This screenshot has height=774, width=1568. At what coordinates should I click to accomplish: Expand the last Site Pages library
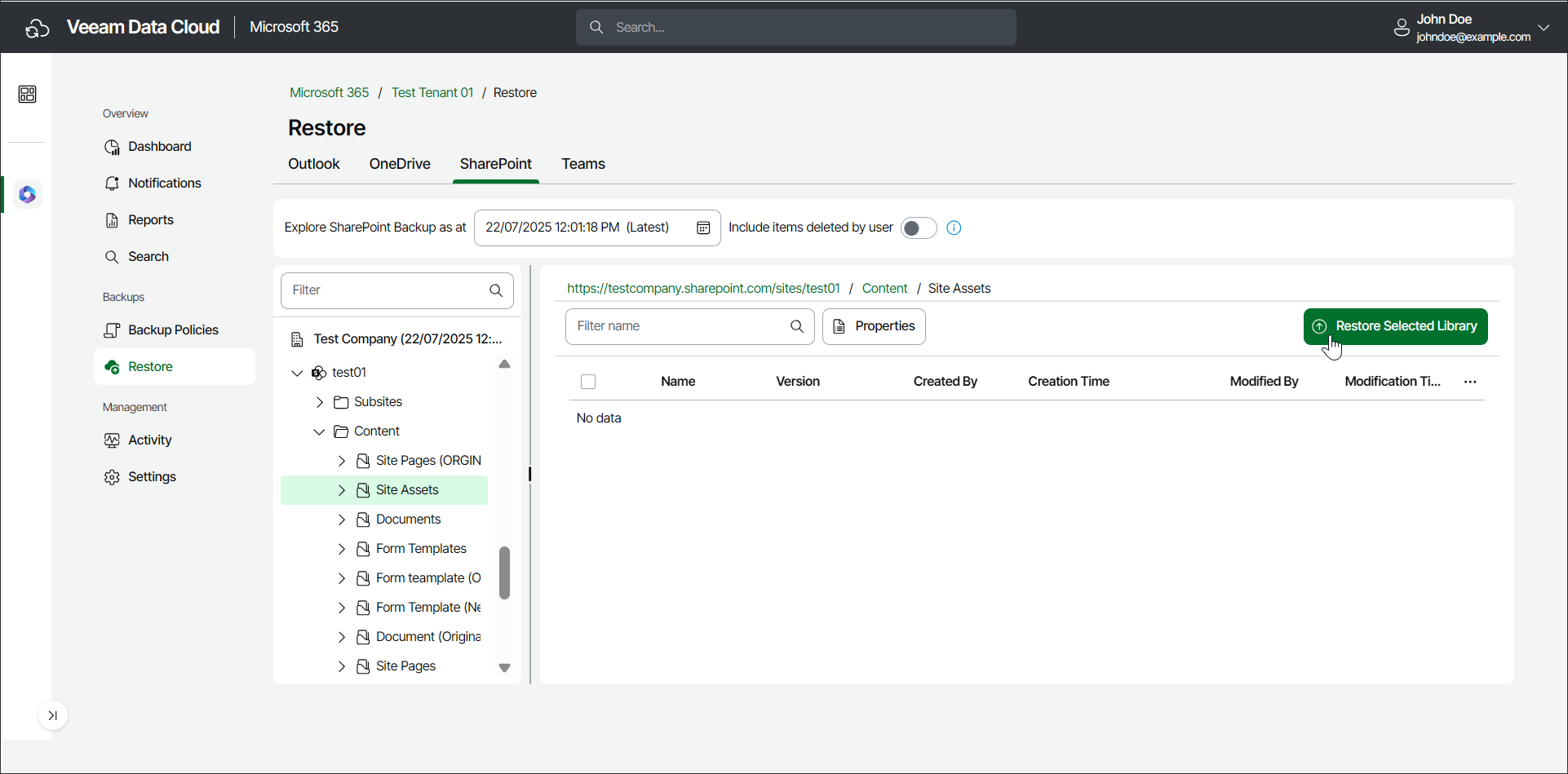click(x=342, y=666)
